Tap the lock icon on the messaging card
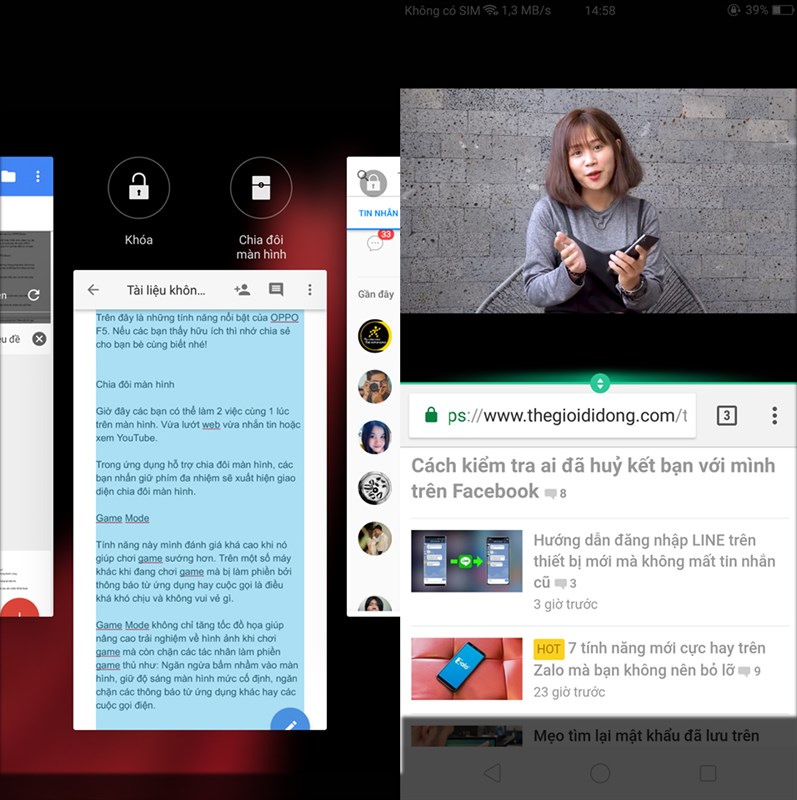The height and width of the screenshot is (800, 797). (x=373, y=183)
